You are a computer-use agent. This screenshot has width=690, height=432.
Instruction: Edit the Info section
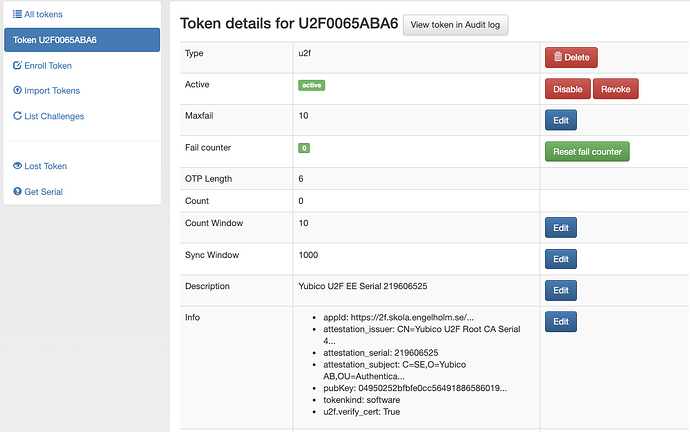[x=561, y=322]
